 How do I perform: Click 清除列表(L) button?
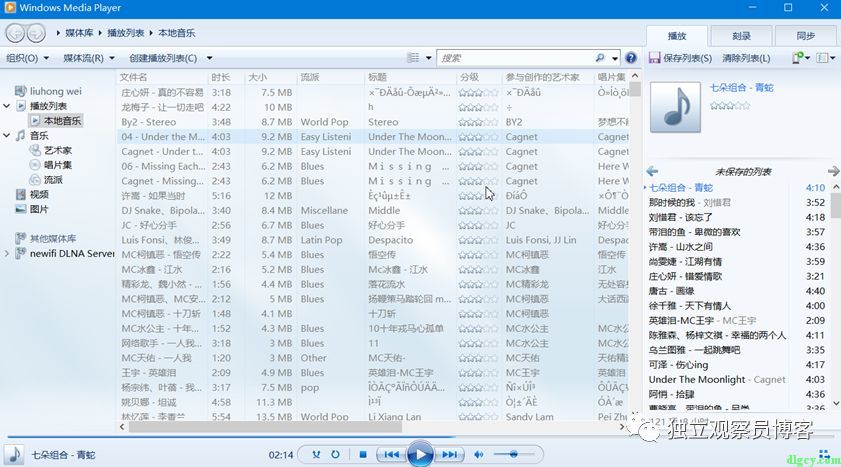pyautogui.click(x=746, y=58)
